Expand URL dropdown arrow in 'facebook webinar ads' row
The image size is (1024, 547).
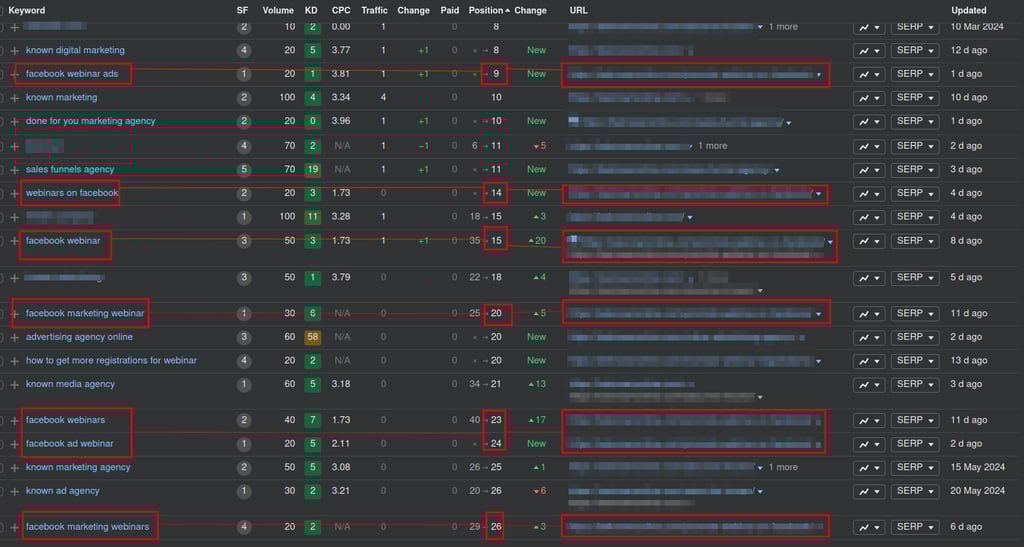pos(819,75)
